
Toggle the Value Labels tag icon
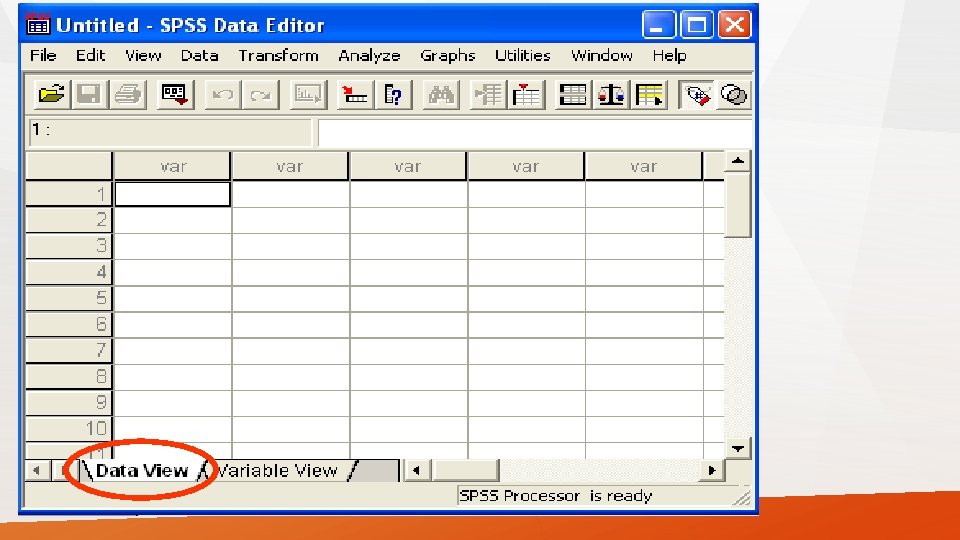pos(697,95)
